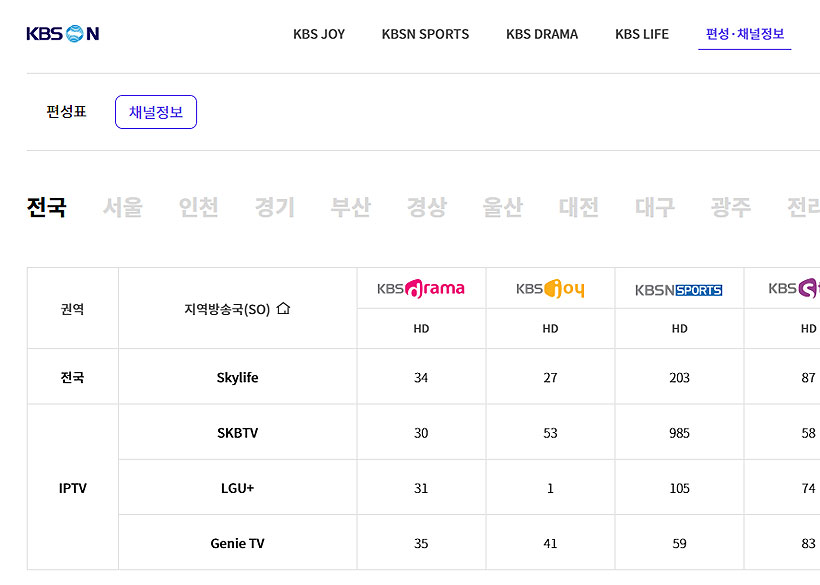Click LGU+ KBSN Sports channel 105
Viewport: 820px width, 585px height.
click(679, 488)
